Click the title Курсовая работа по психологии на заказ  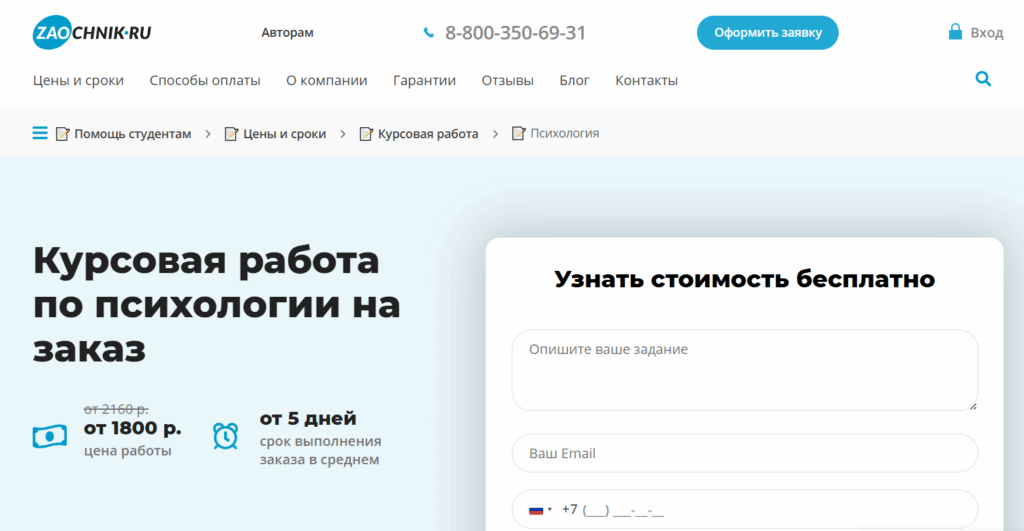217,304
